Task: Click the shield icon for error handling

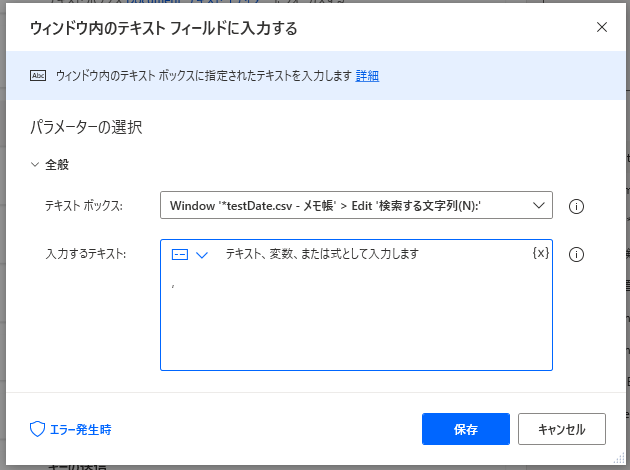Action: pos(37,429)
